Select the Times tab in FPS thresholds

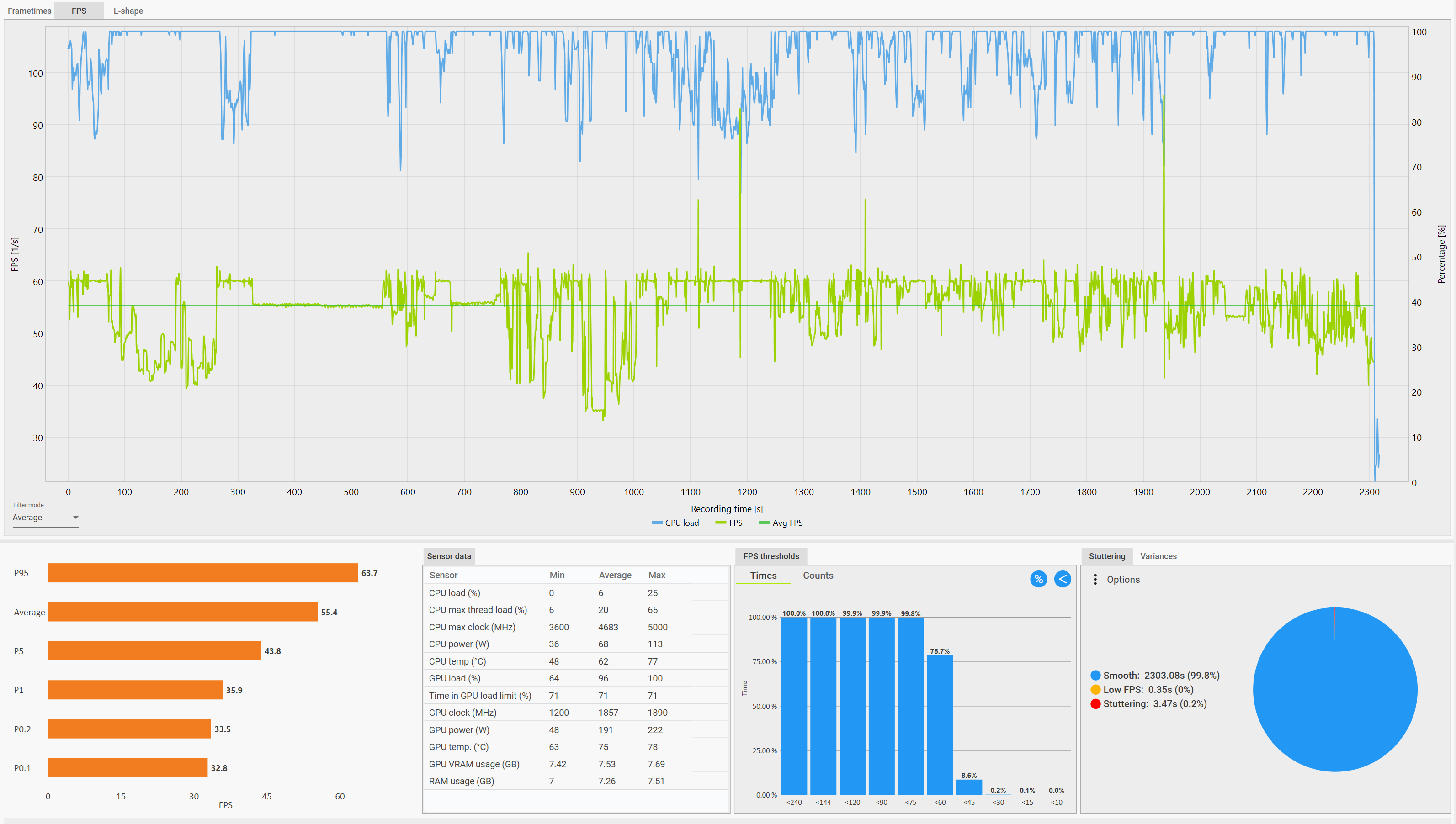click(x=763, y=576)
